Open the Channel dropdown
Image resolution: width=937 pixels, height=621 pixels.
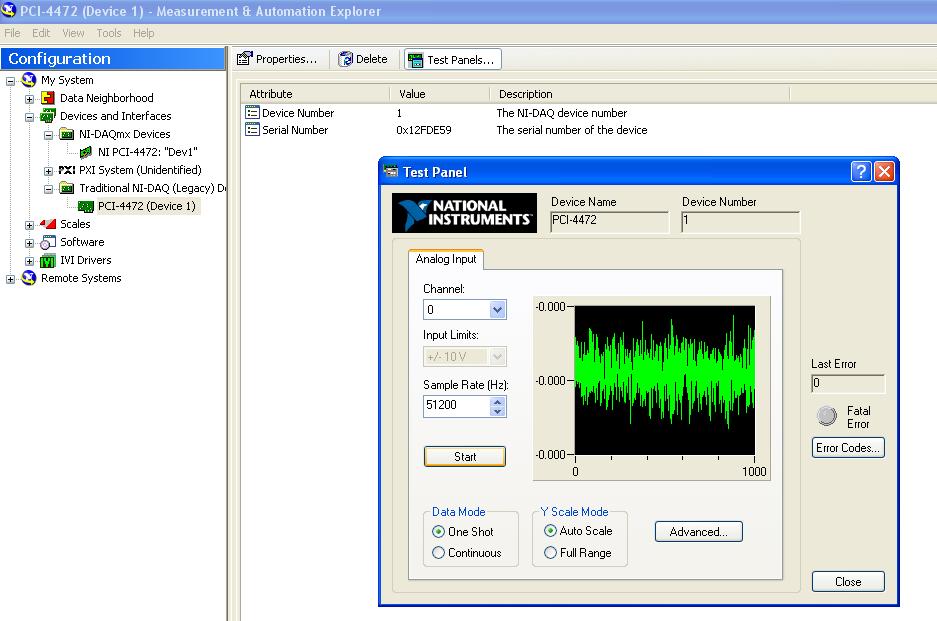tap(497, 310)
